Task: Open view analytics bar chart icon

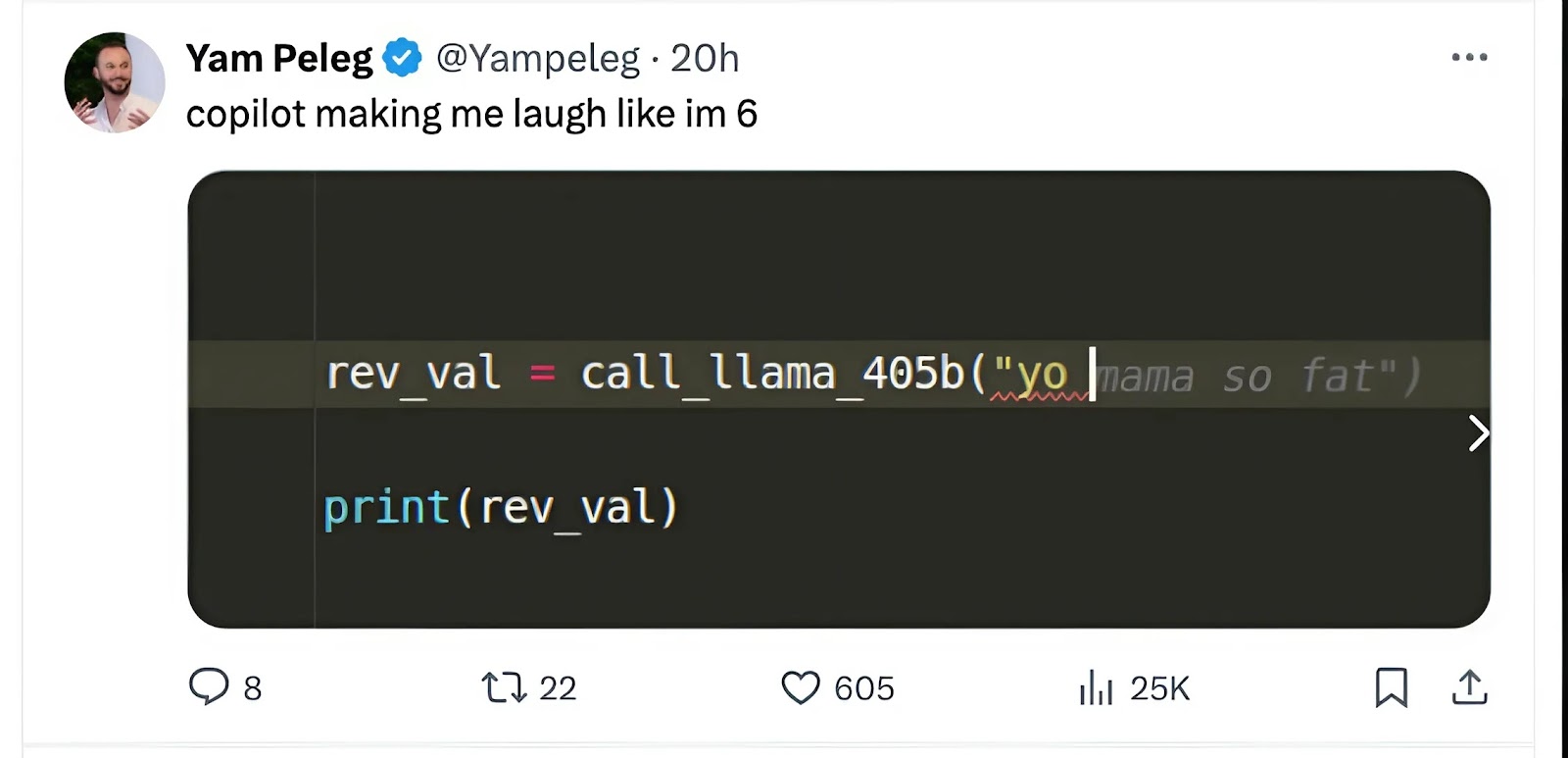Action: [x=1096, y=687]
